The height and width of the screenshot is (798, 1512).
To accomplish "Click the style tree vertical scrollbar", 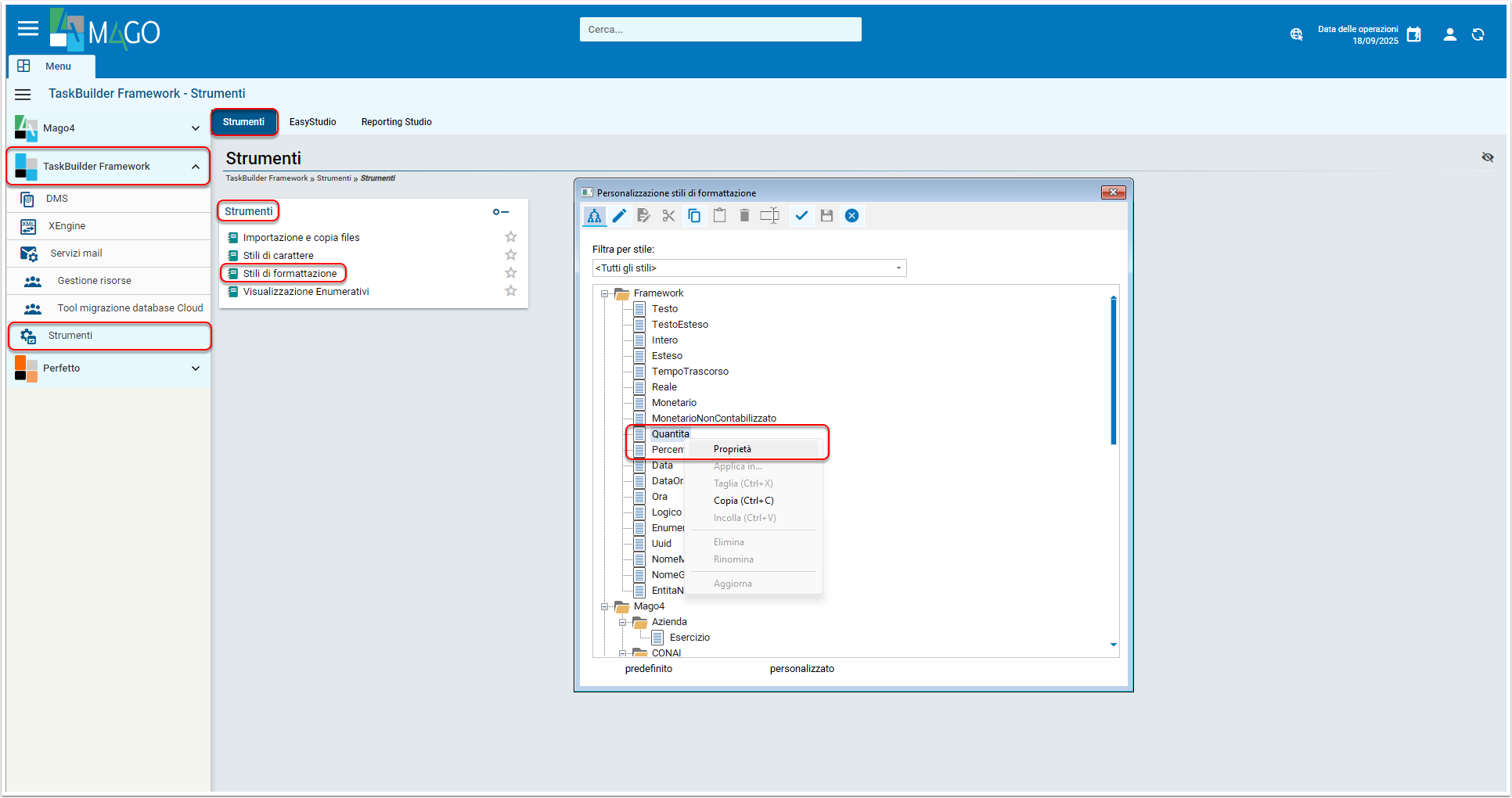I will [x=1113, y=372].
